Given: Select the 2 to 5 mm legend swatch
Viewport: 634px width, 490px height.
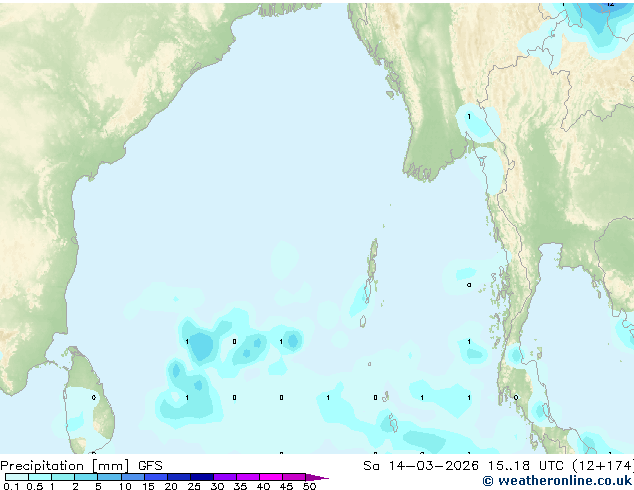Looking at the screenshot, I should 86,477.
